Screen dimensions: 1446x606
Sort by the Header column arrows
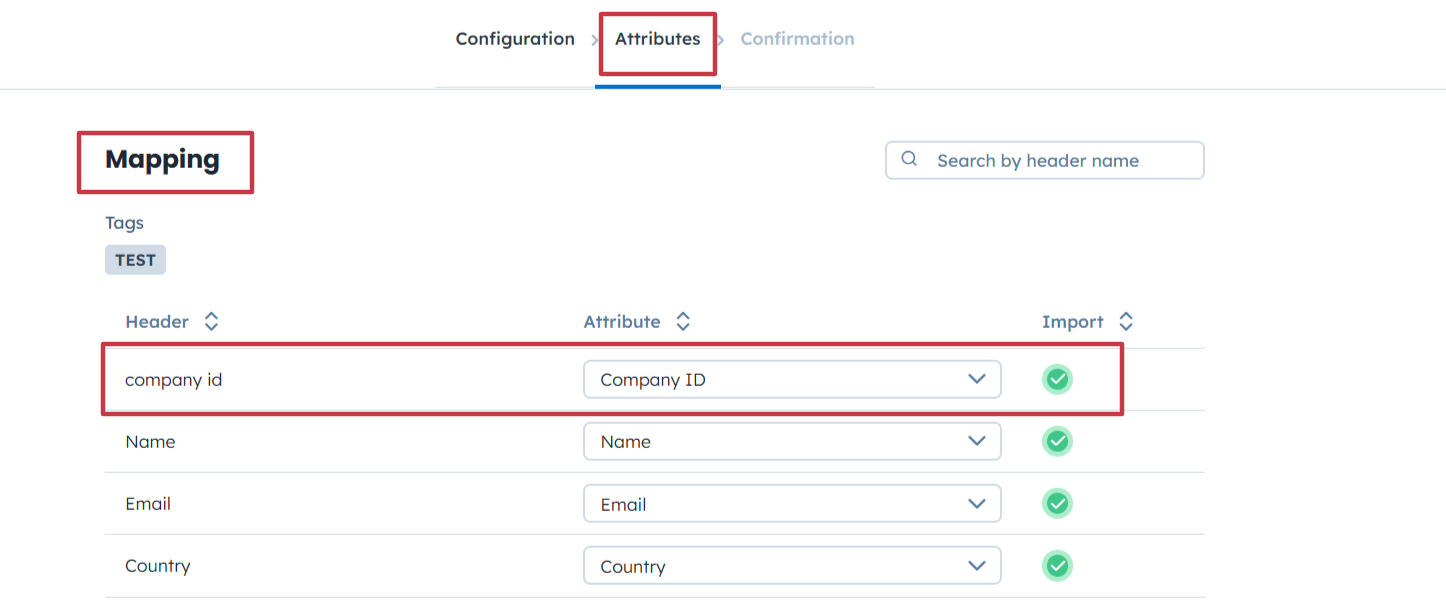pos(211,322)
